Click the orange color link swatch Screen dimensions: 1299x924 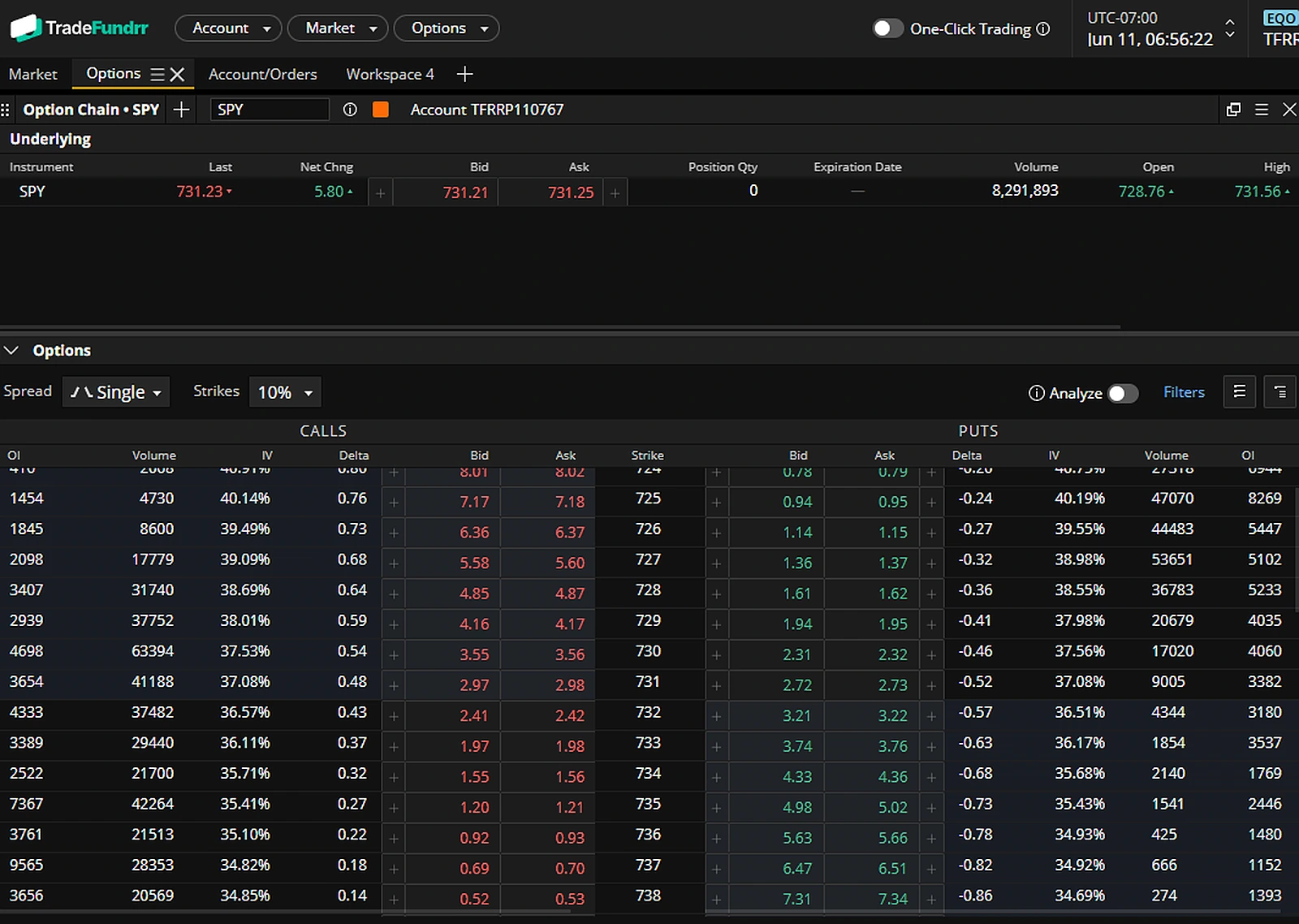tap(380, 110)
